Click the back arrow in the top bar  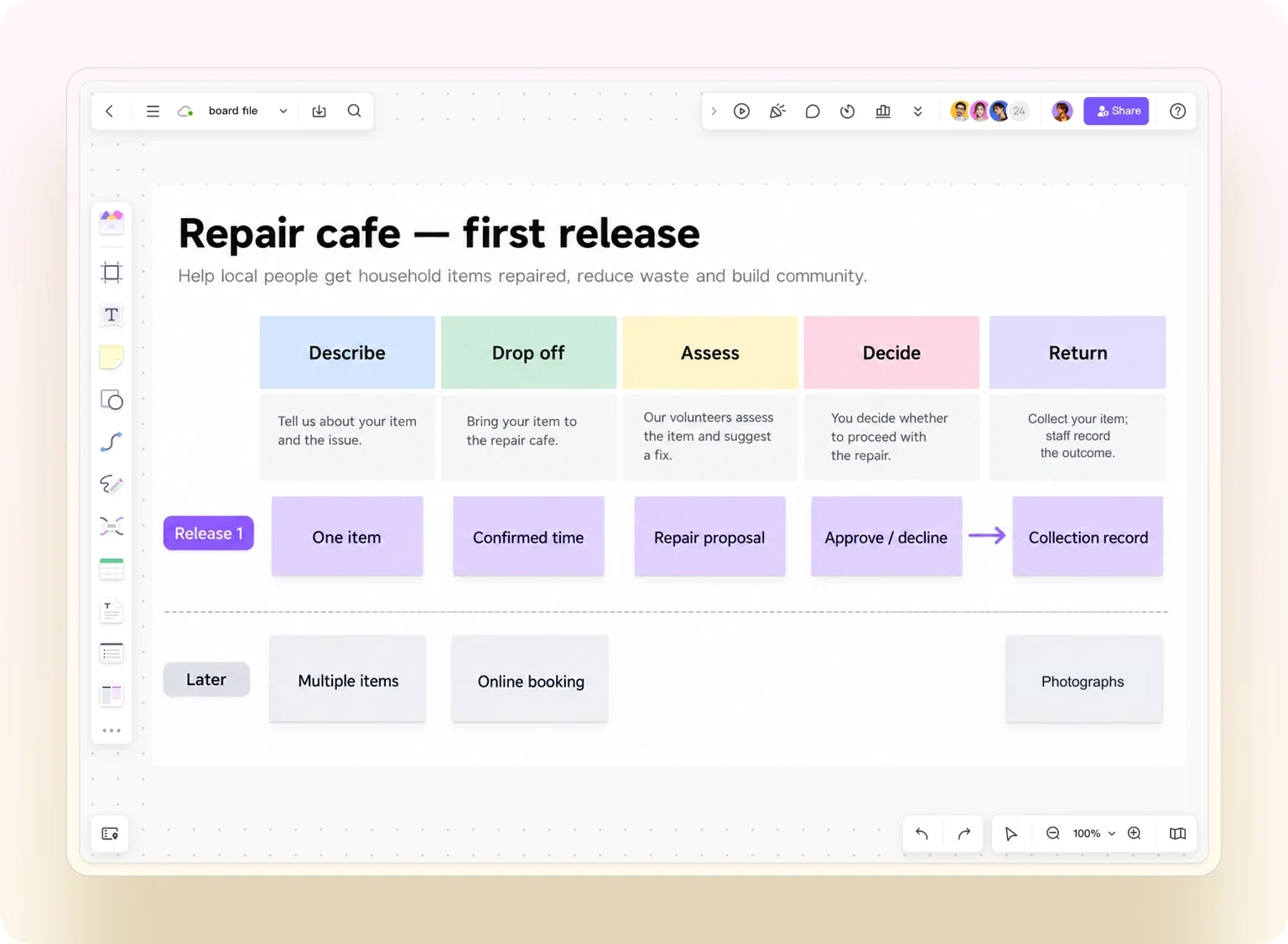109,111
